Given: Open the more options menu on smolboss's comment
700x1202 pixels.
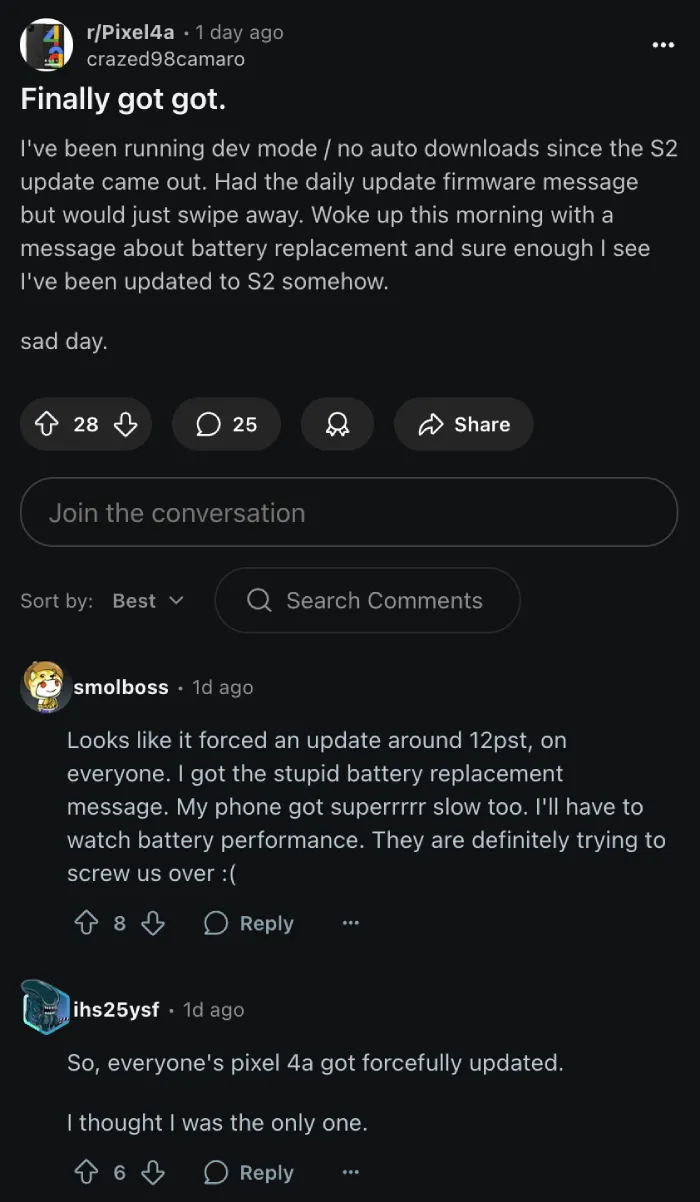Looking at the screenshot, I should [350, 923].
